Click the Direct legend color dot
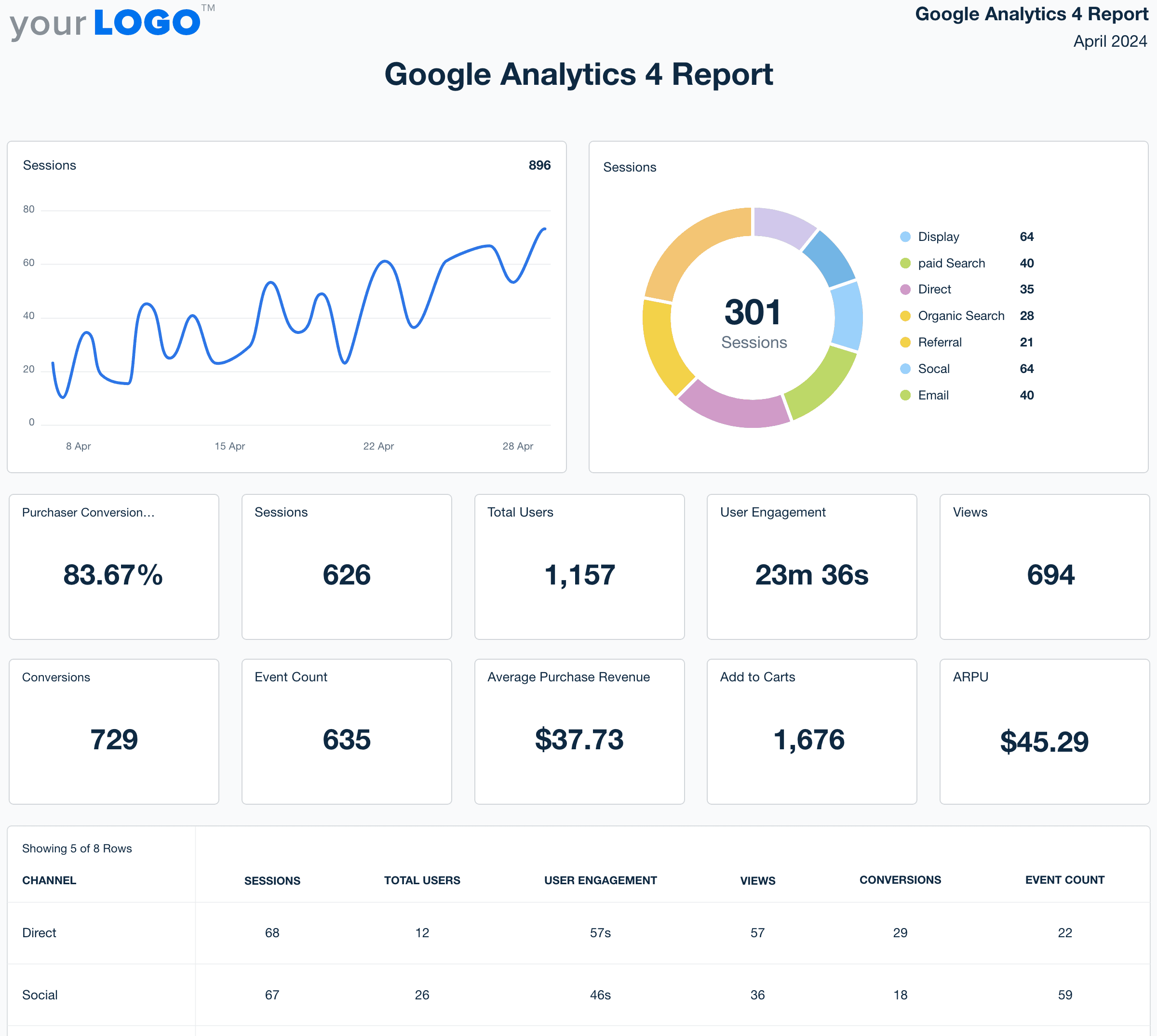Screen dimensions: 1157x1036 pyautogui.click(x=905, y=289)
